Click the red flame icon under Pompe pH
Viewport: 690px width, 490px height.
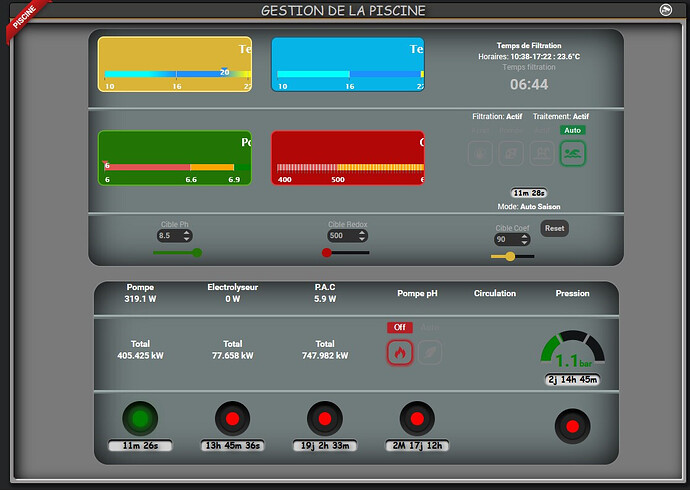400,352
